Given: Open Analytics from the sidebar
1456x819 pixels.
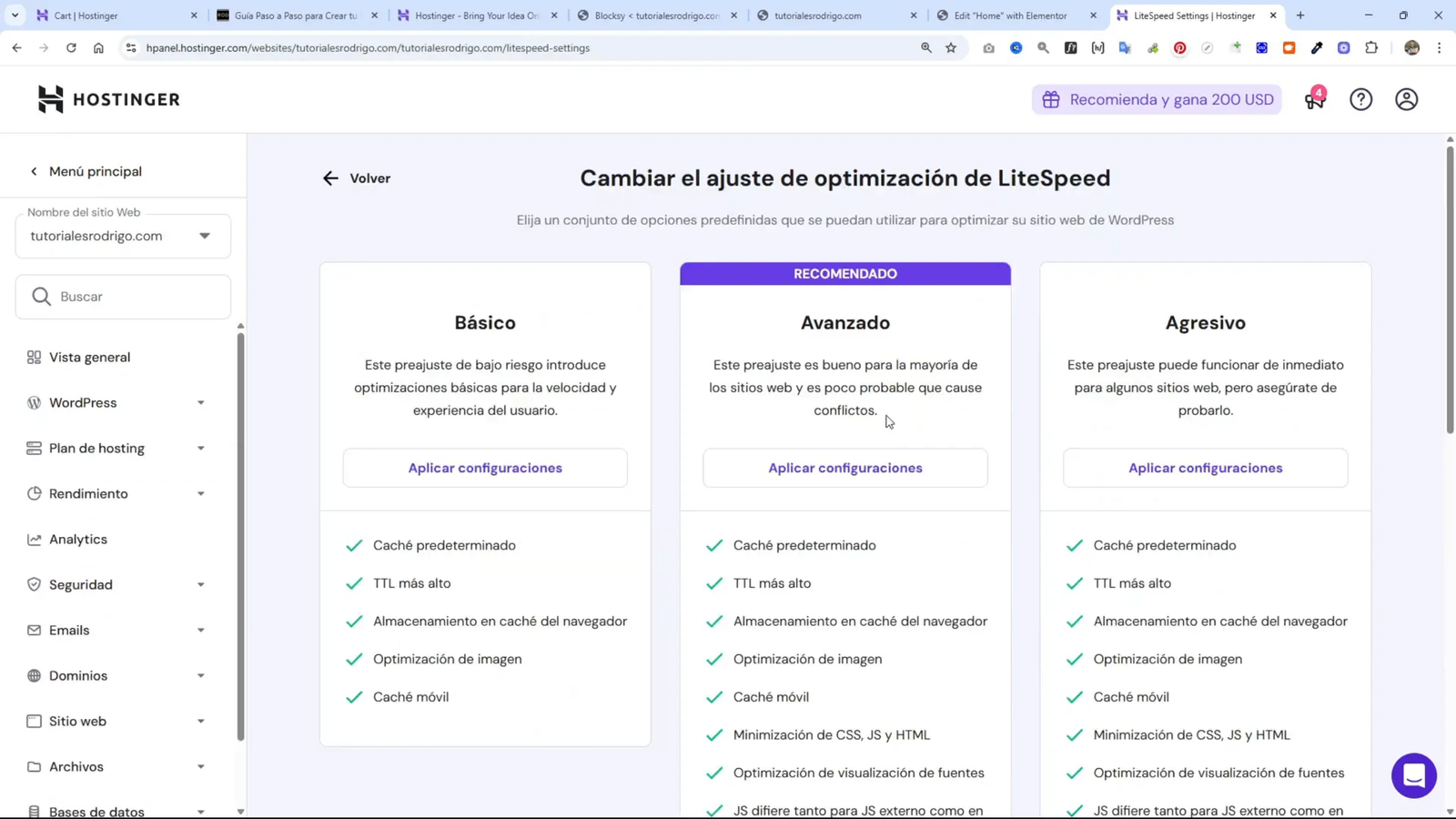Looking at the screenshot, I should click(78, 539).
